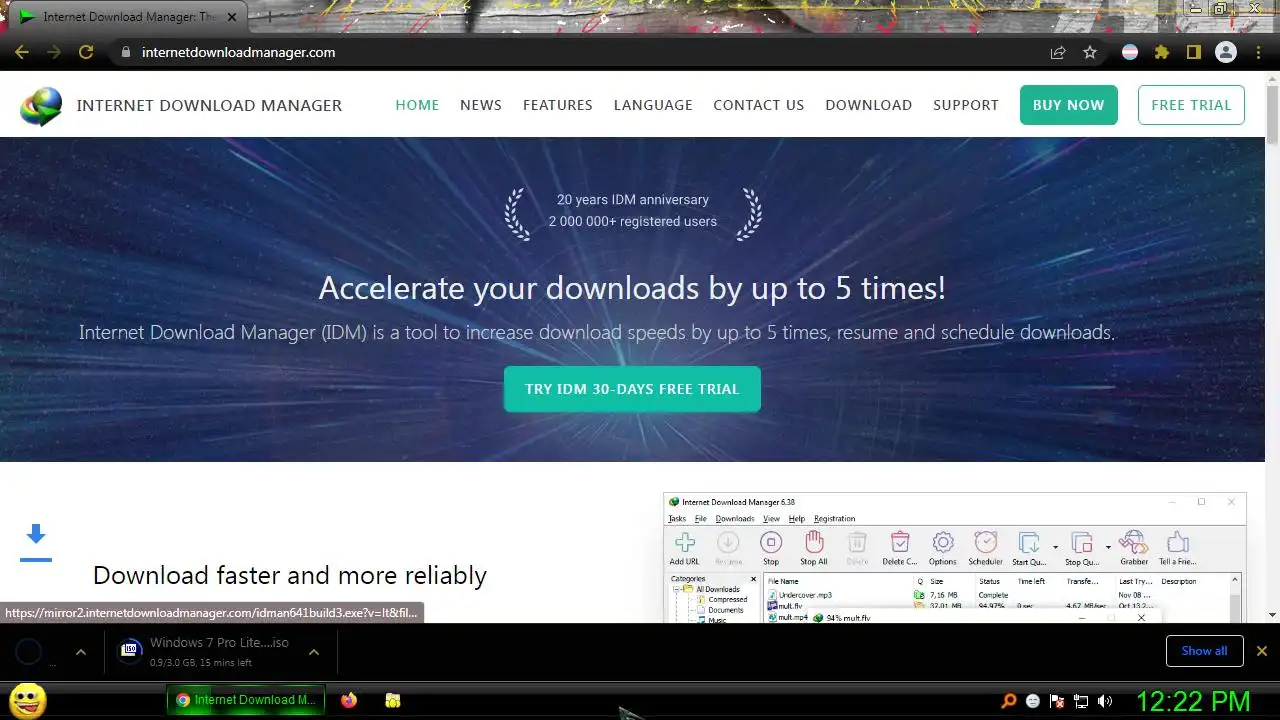Screen dimensions: 1280x720
Task: Open a new browser tab with plus
Action: (268, 17)
